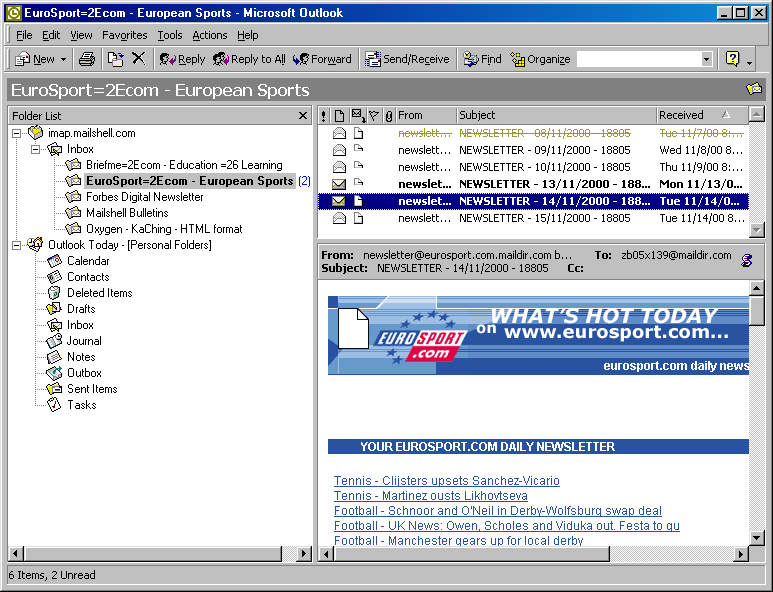Screen dimensions: 773x592
Task: Select the NEWSLETTER - 15/11/2000 message
Action: pos(533,218)
